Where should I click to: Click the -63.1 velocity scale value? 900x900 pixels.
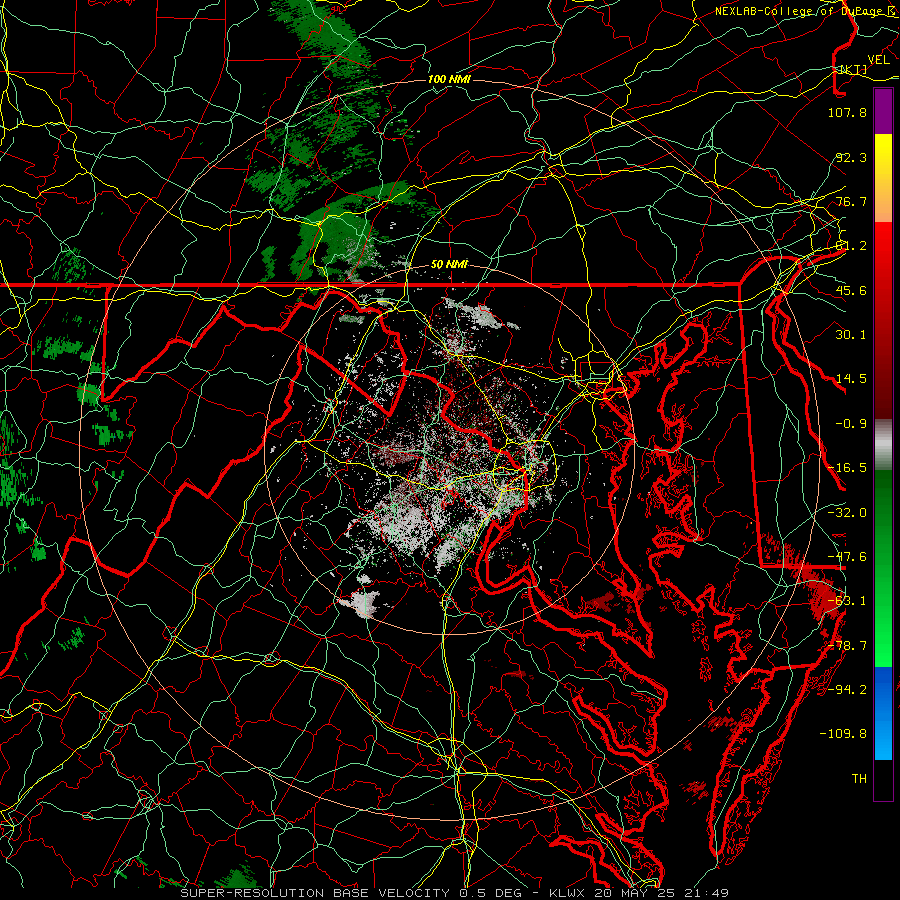pyautogui.click(x=847, y=601)
